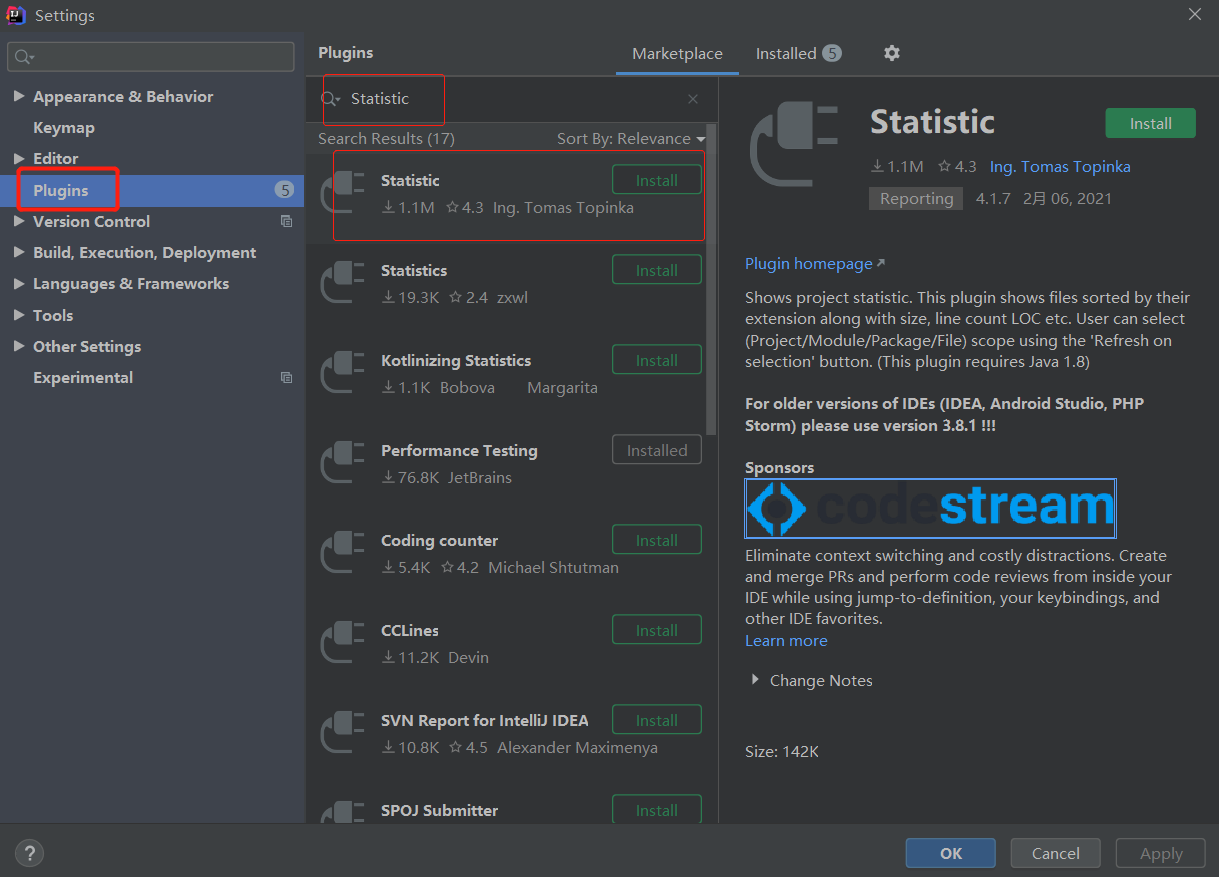Select the Kotlinizing Statistics result title

(x=456, y=360)
